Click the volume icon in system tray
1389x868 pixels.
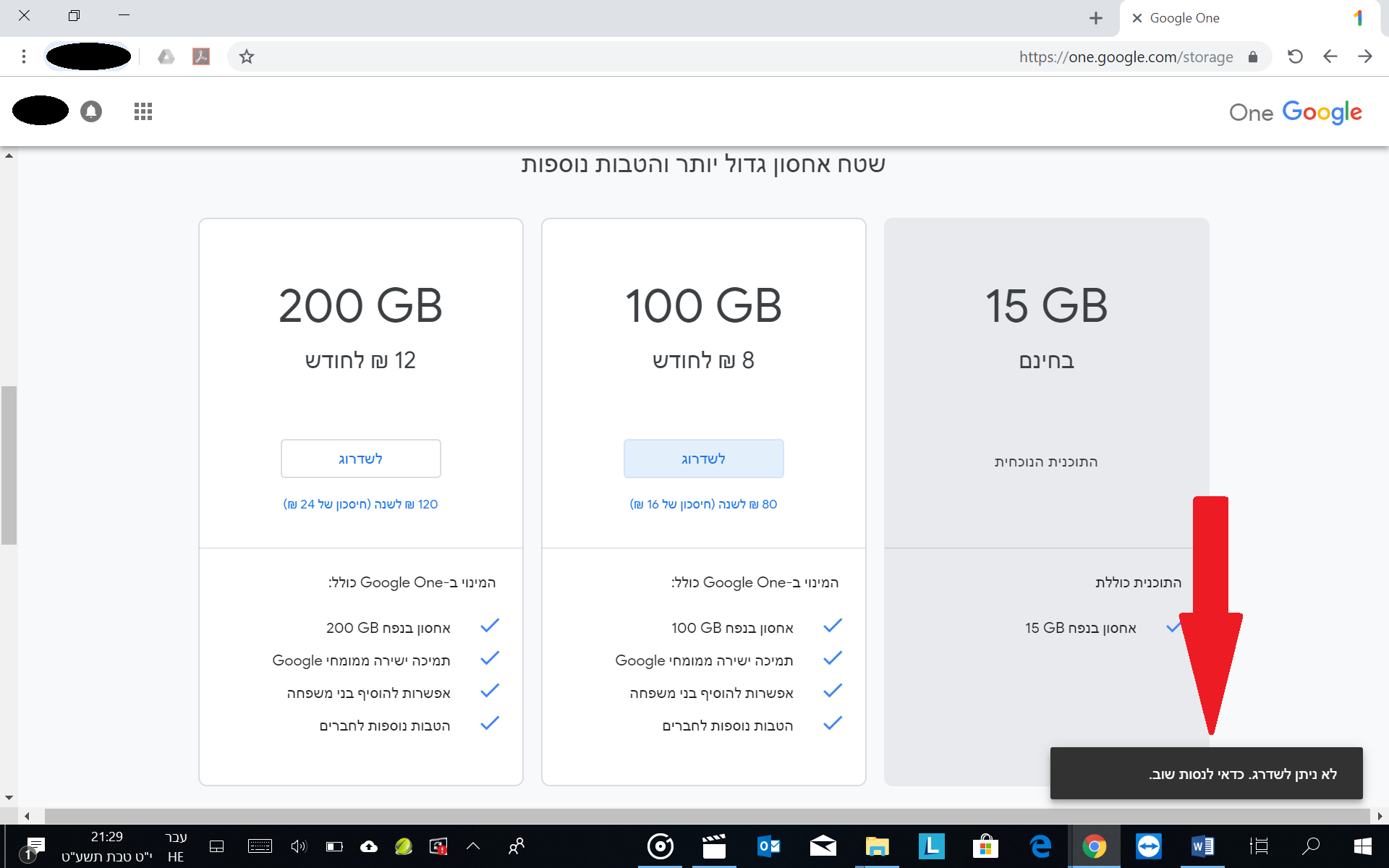click(298, 846)
